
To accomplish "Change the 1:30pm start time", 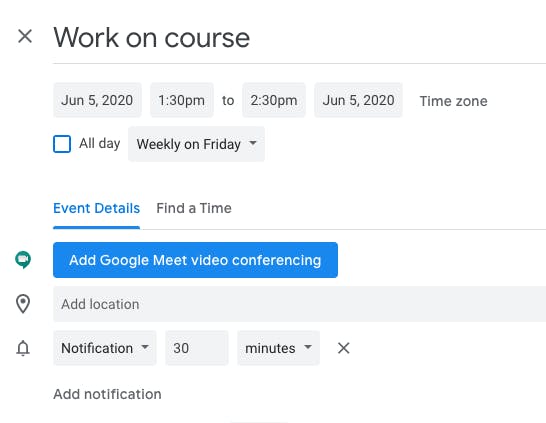I will (x=182, y=100).
